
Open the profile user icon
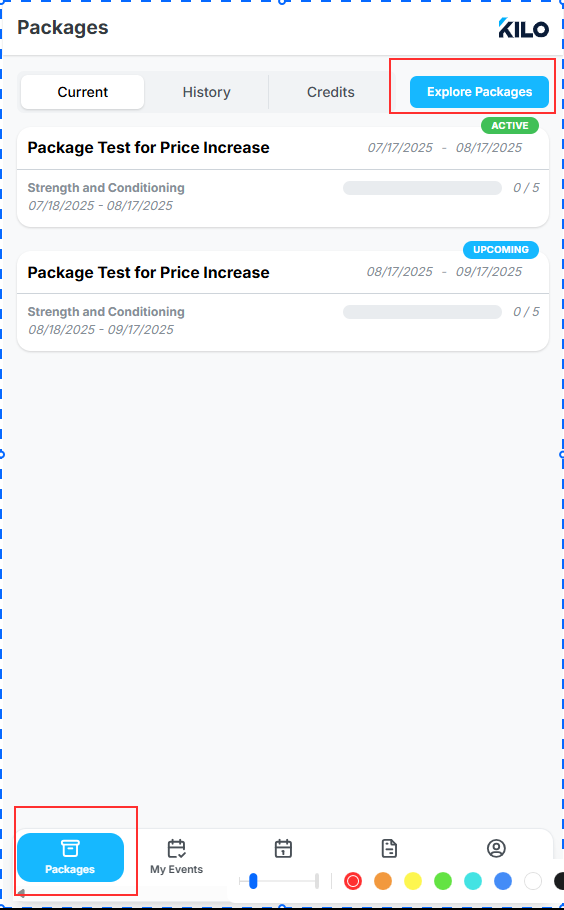pos(496,848)
